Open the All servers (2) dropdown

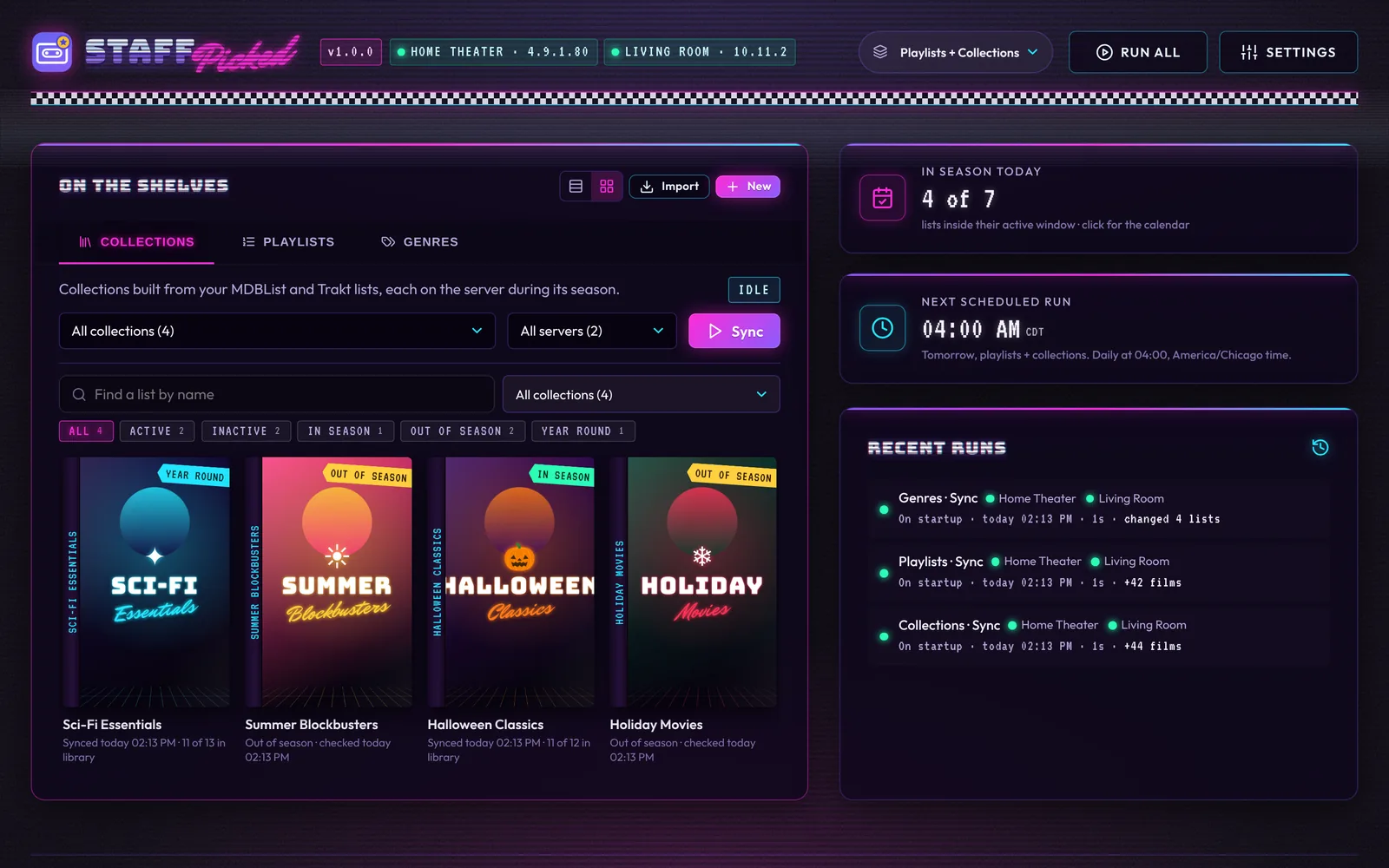tap(592, 331)
